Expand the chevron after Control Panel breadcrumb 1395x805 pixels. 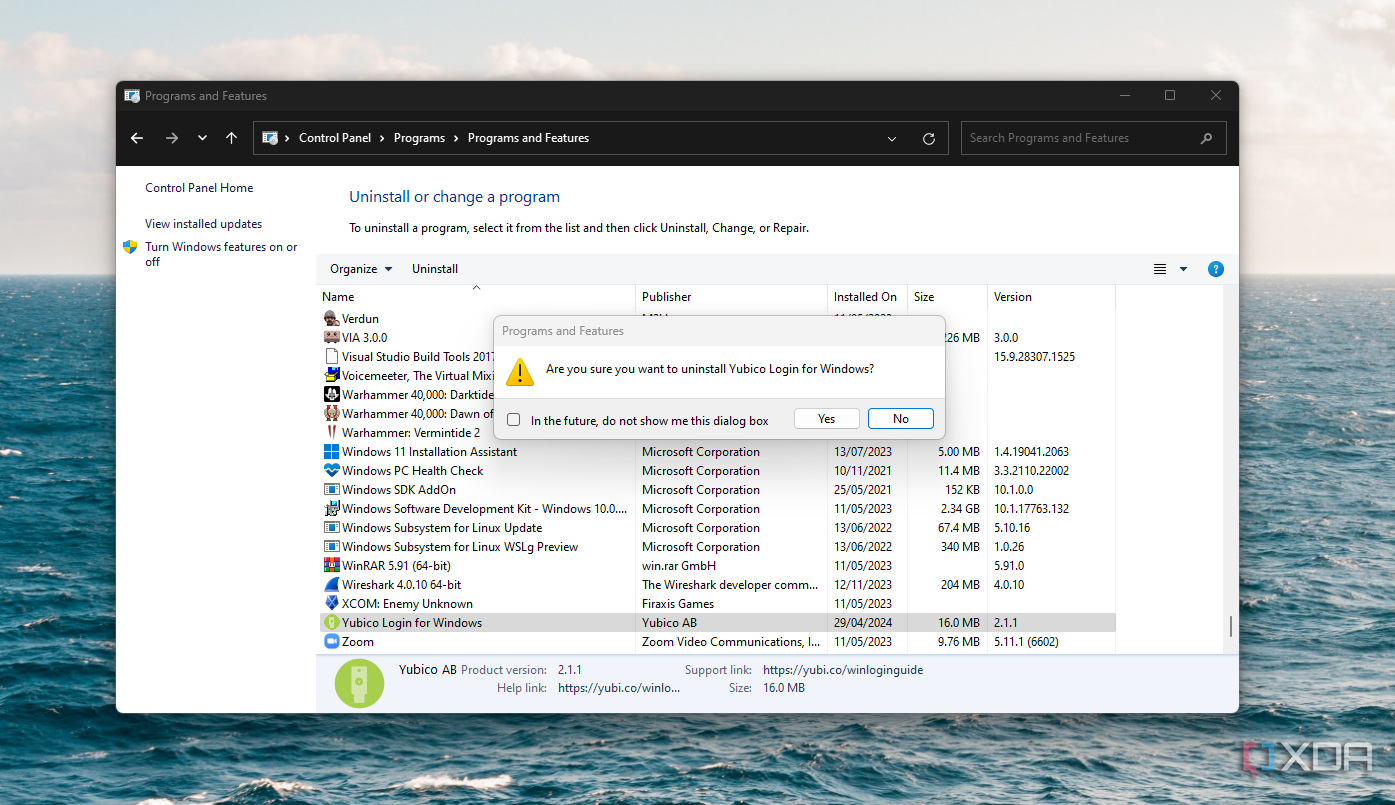click(x=382, y=138)
